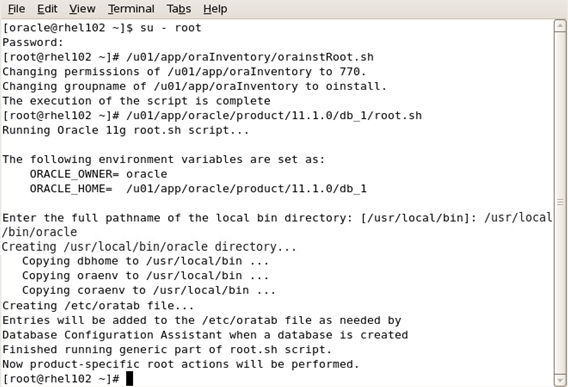
Task: Open the File menu
Action: point(16,9)
